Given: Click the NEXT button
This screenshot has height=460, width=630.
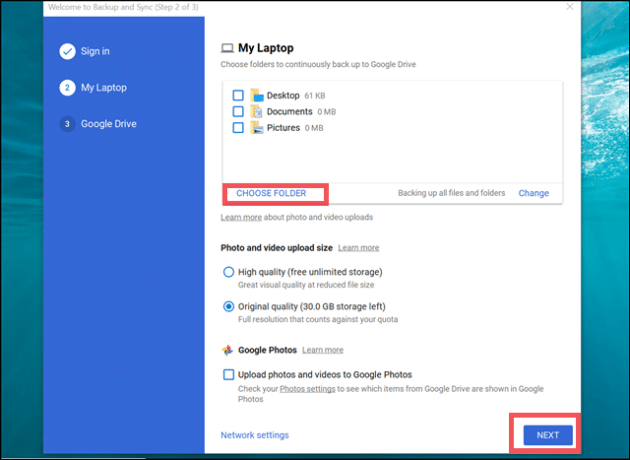Looking at the screenshot, I should pyautogui.click(x=548, y=435).
